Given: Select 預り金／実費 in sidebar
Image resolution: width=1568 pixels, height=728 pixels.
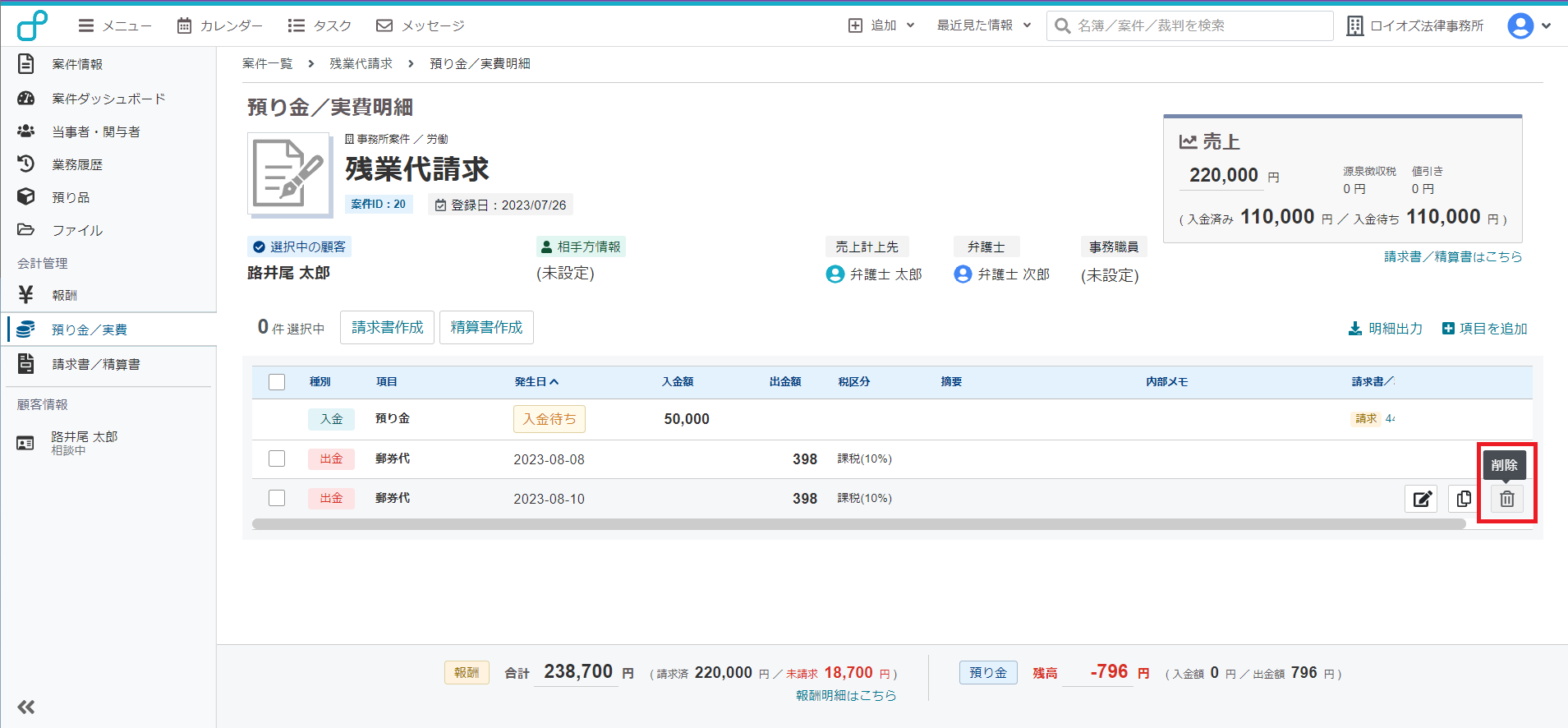Looking at the screenshot, I should 108,329.
